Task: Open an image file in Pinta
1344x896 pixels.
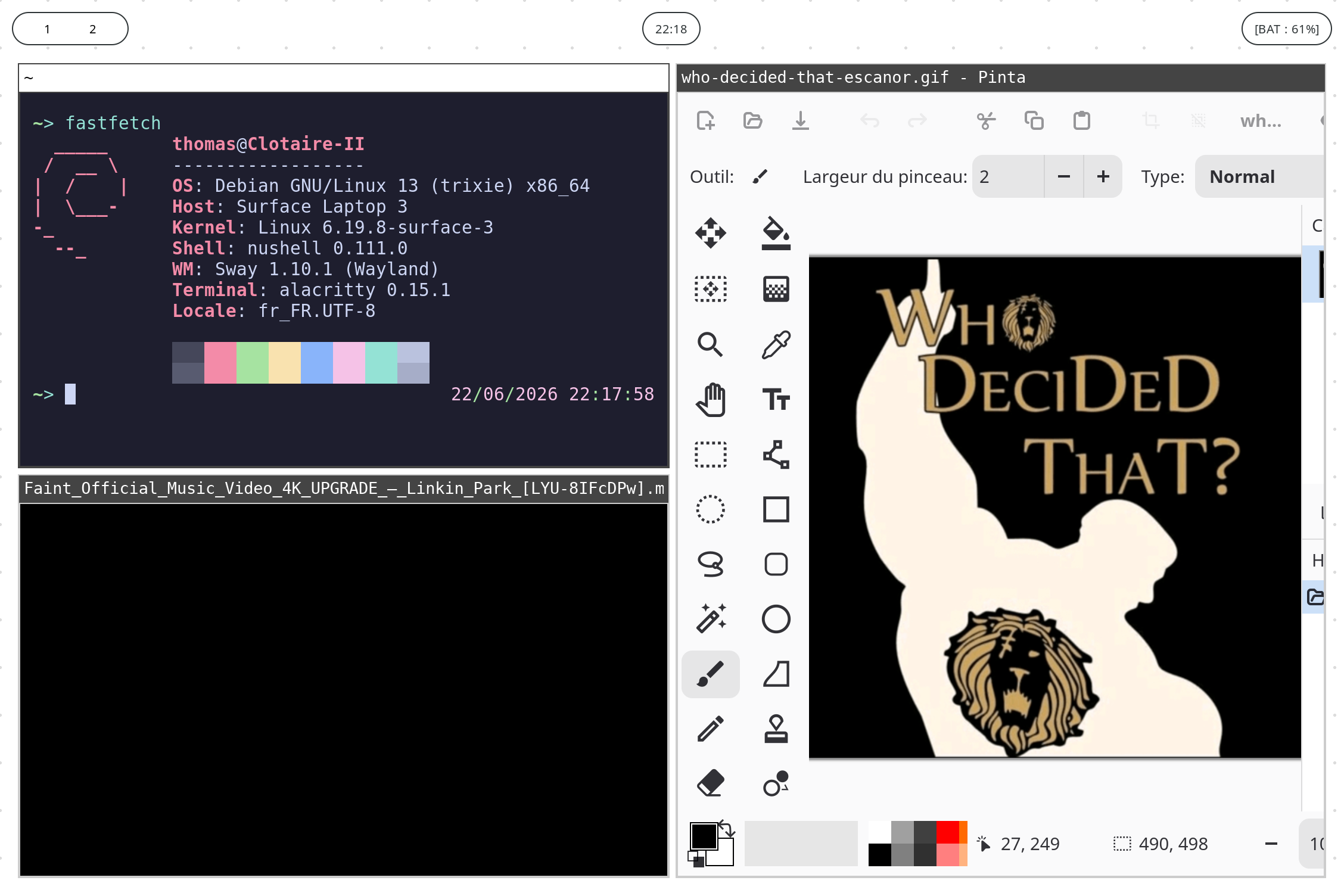Action: click(x=753, y=121)
